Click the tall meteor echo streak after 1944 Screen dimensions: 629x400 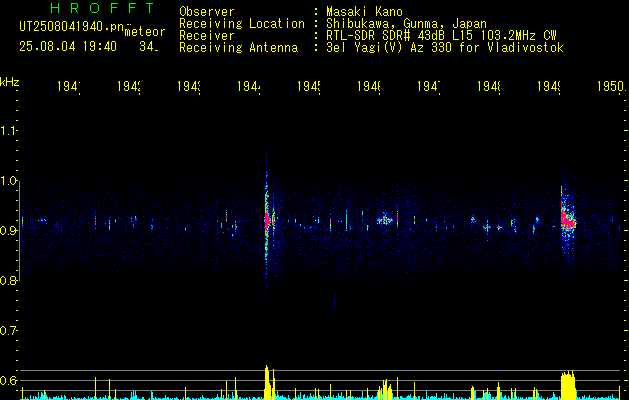[266, 219]
